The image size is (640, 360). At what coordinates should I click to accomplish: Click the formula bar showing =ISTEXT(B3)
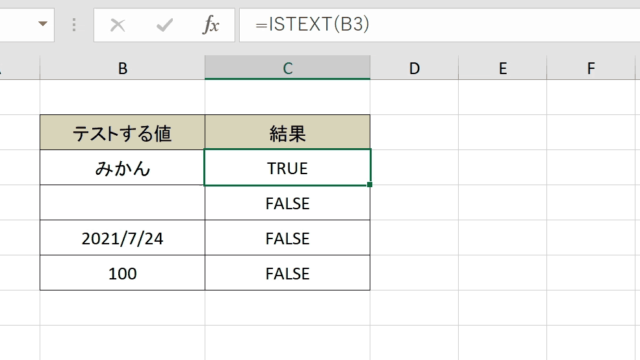(440, 24)
